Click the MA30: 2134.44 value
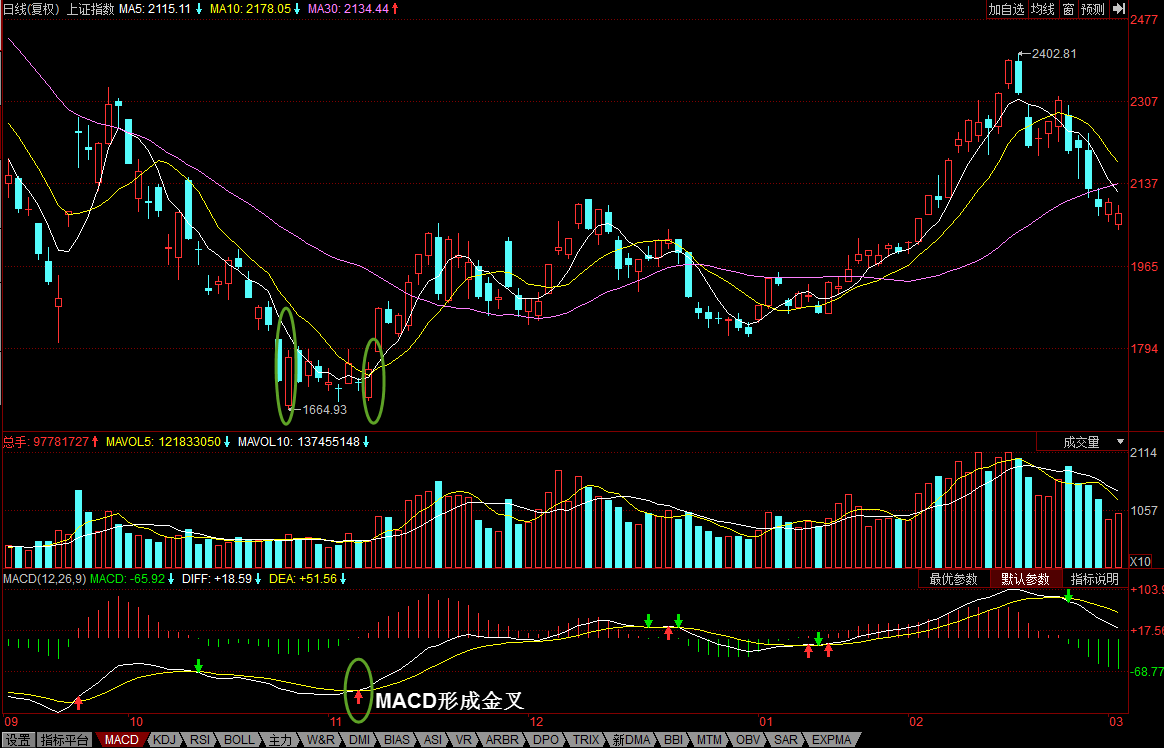Image resolution: width=1164 pixels, height=748 pixels. tap(348, 9)
